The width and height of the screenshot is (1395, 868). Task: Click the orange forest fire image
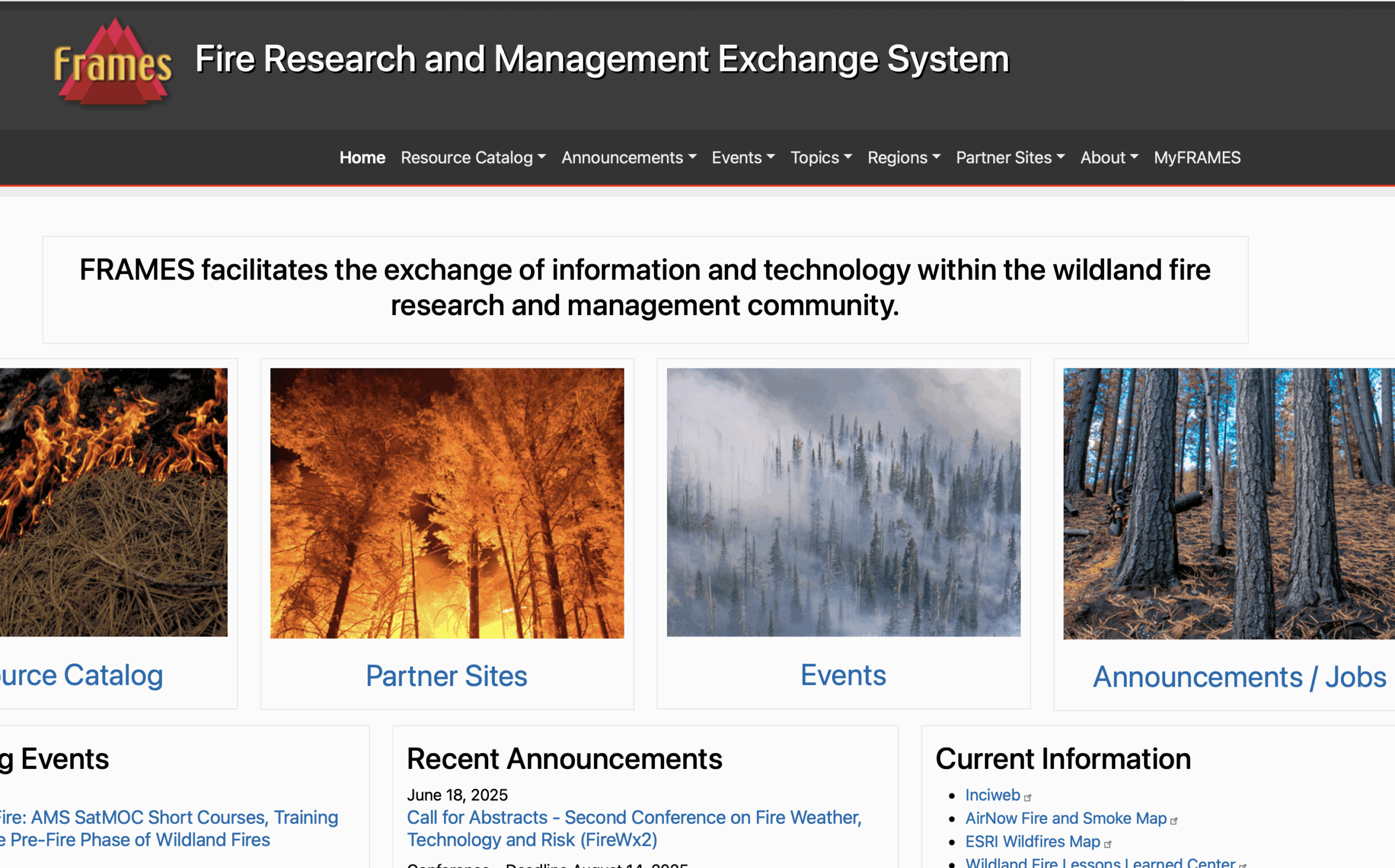click(447, 503)
